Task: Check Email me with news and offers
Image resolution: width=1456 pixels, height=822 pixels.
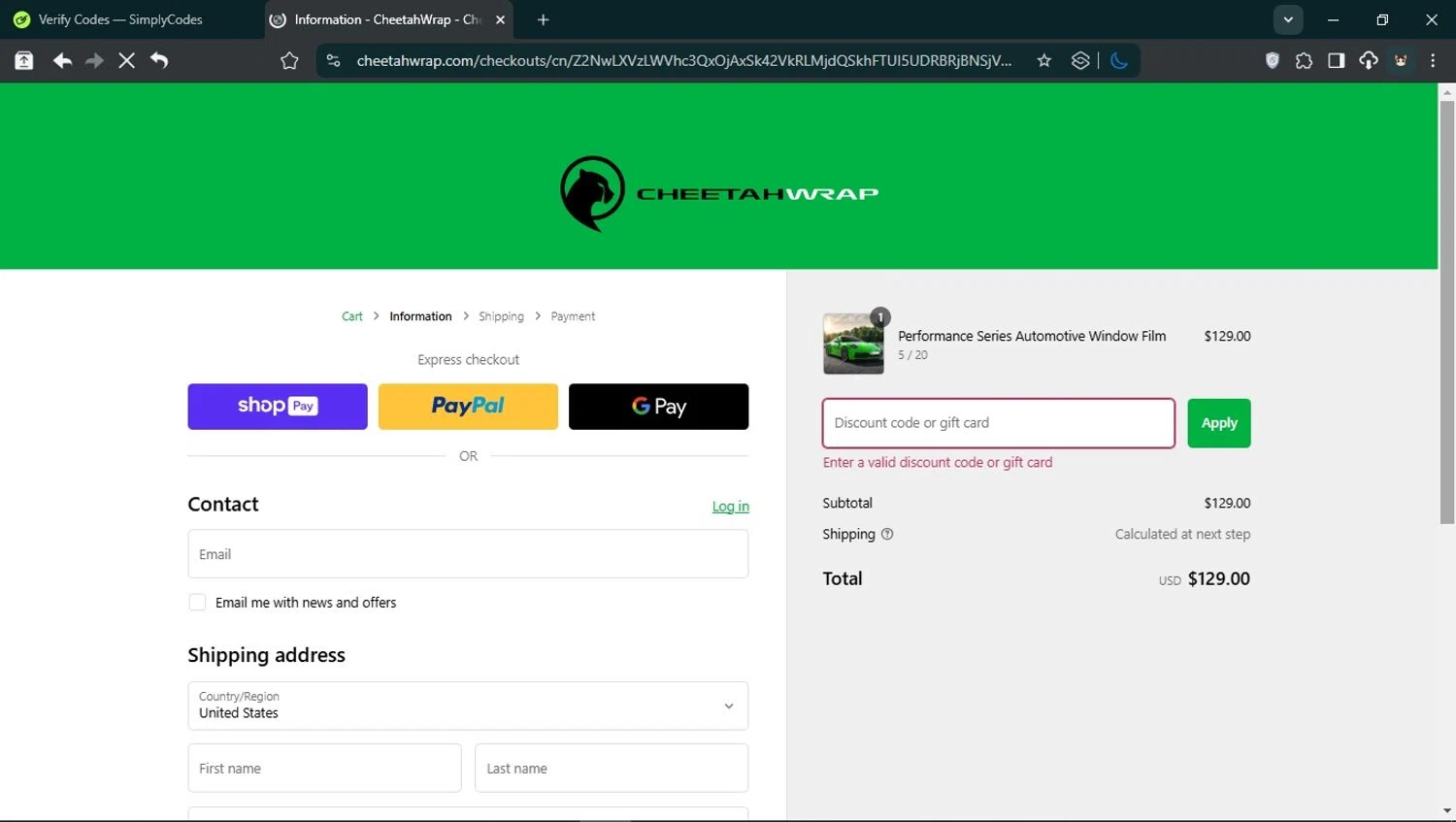Action: [197, 603]
